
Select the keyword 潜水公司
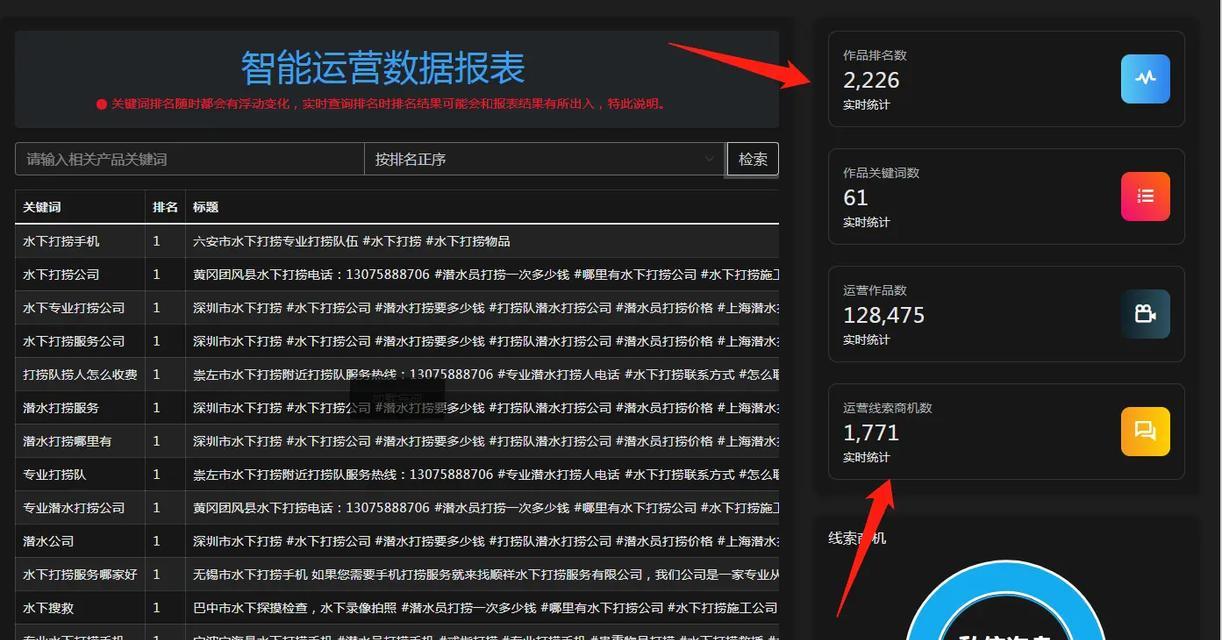(48, 541)
